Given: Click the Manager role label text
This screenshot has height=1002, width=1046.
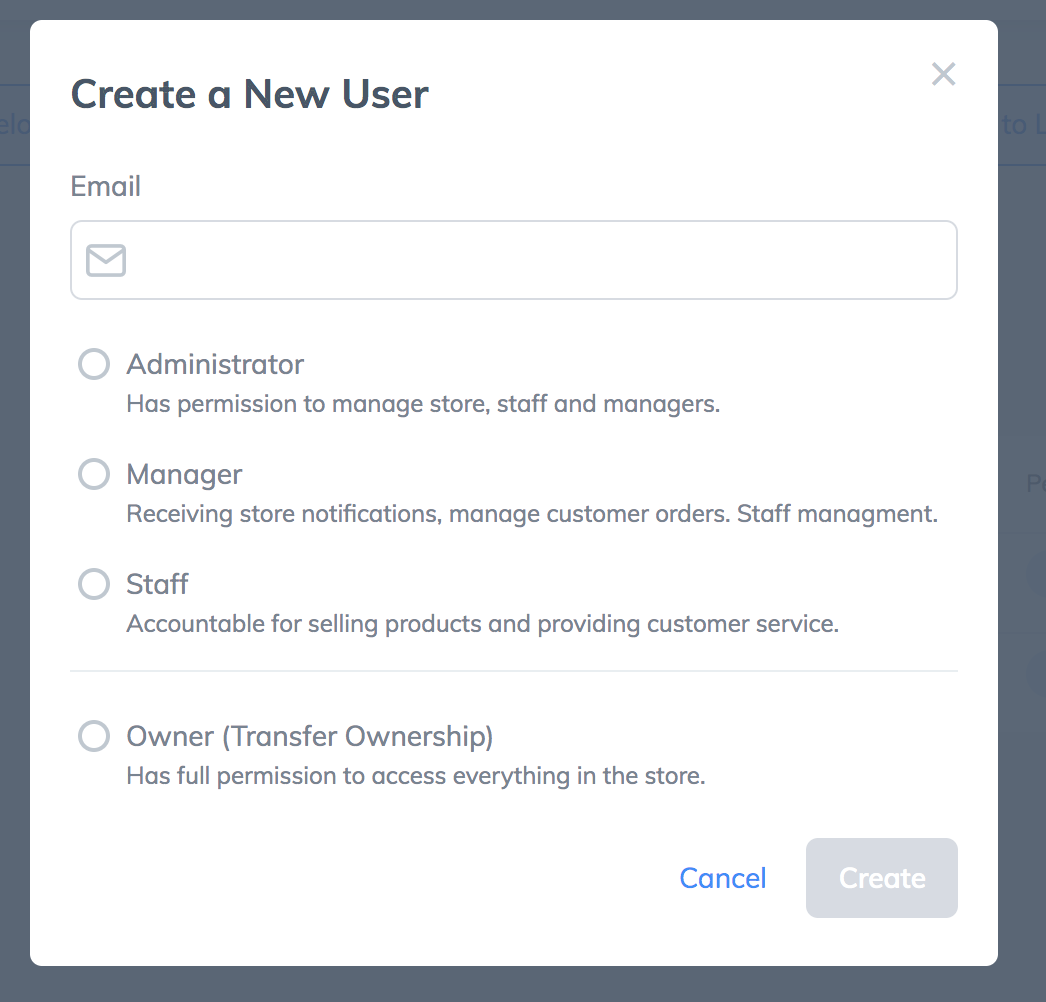Looking at the screenshot, I should (184, 475).
